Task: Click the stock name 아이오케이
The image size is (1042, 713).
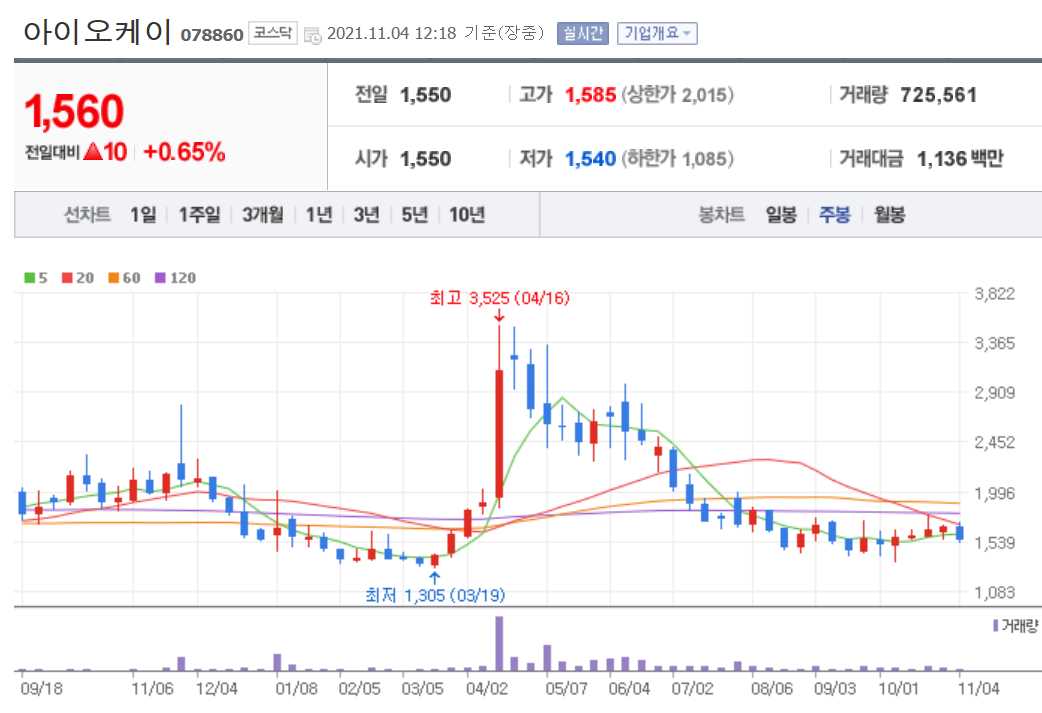Action: (95, 28)
